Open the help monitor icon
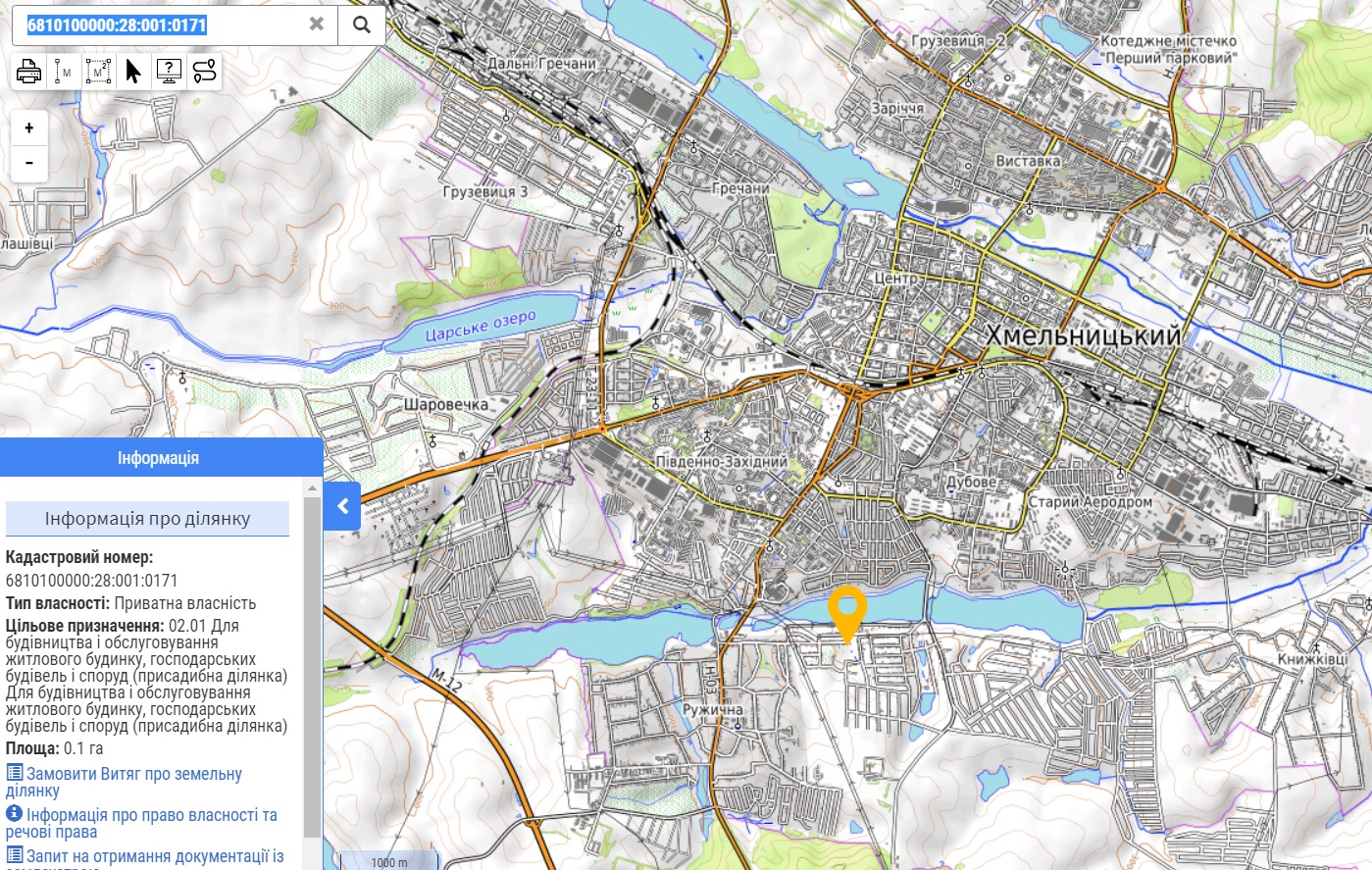 [169, 72]
